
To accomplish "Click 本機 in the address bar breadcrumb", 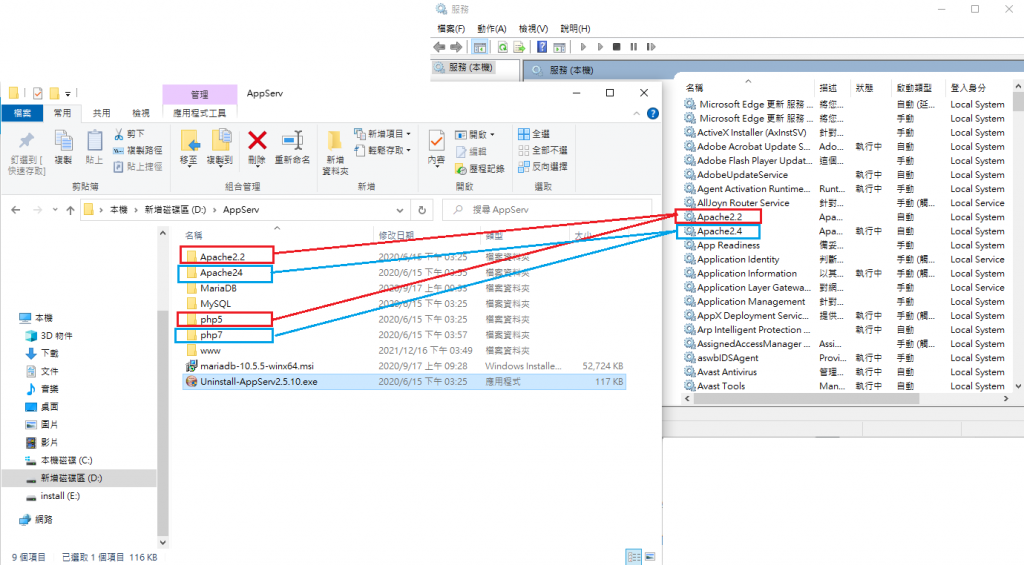I will (x=119, y=210).
